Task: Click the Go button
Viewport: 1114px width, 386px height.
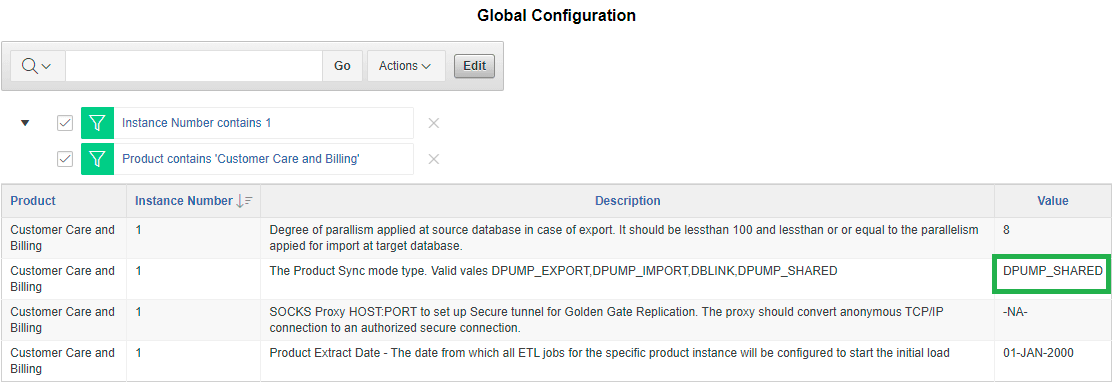Action: 342,65
